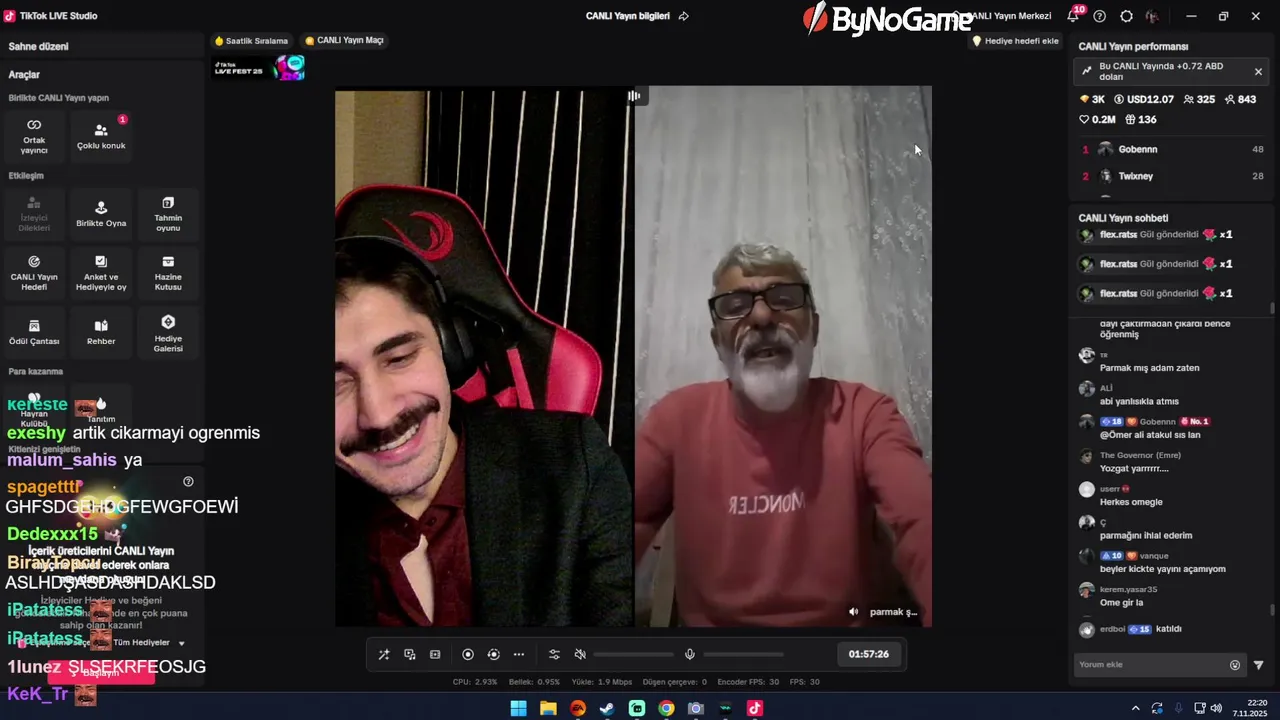Click the chat message 'Yozgat yarrrrrr....'
Screen dimensions: 1280x720
(x=1134, y=468)
